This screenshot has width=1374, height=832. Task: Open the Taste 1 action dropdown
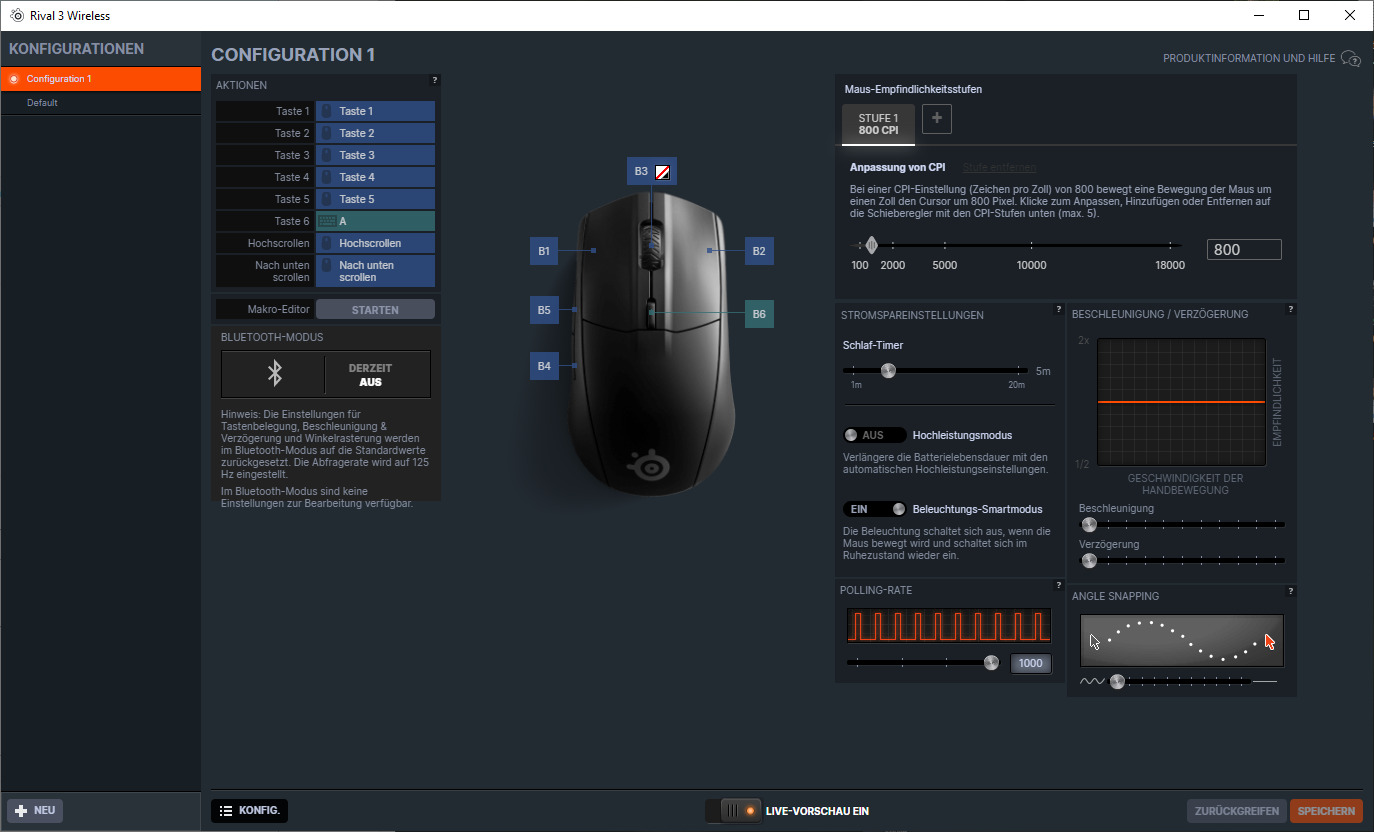click(375, 111)
